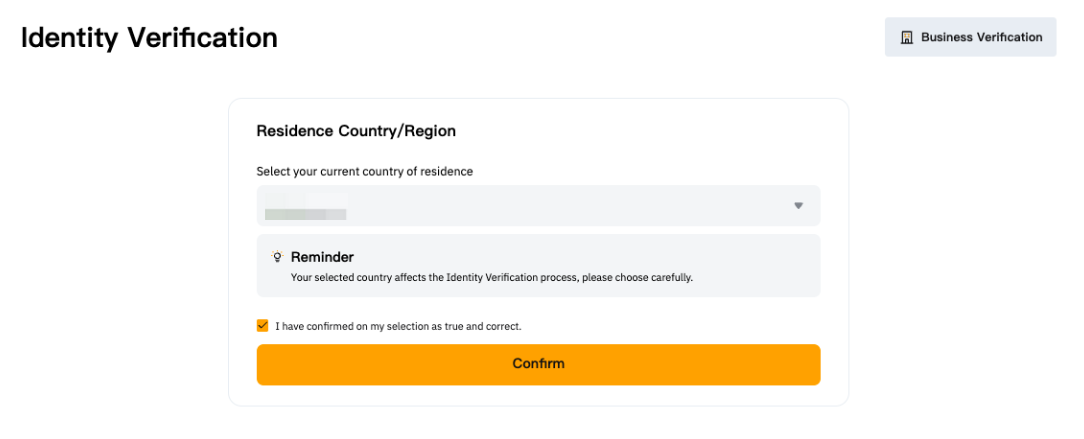The width and height of the screenshot is (1084, 439).
Task: Expand the country list via the dropdown arrow
Action: 798,206
